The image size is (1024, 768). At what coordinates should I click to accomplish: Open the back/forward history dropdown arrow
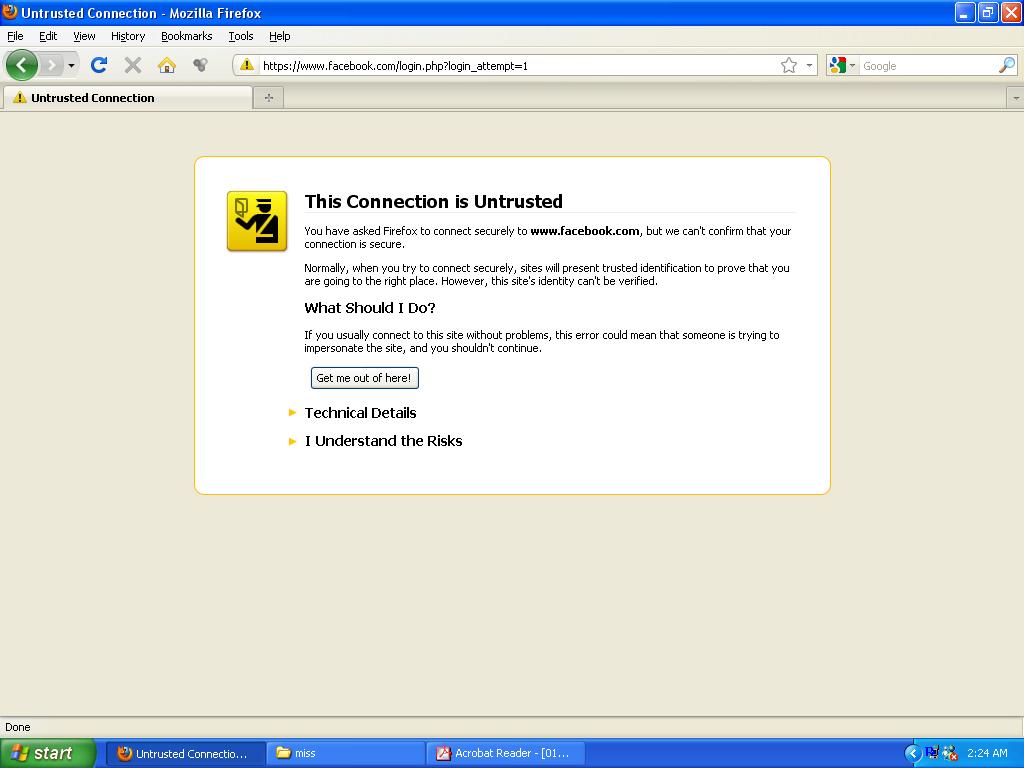(x=71, y=65)
